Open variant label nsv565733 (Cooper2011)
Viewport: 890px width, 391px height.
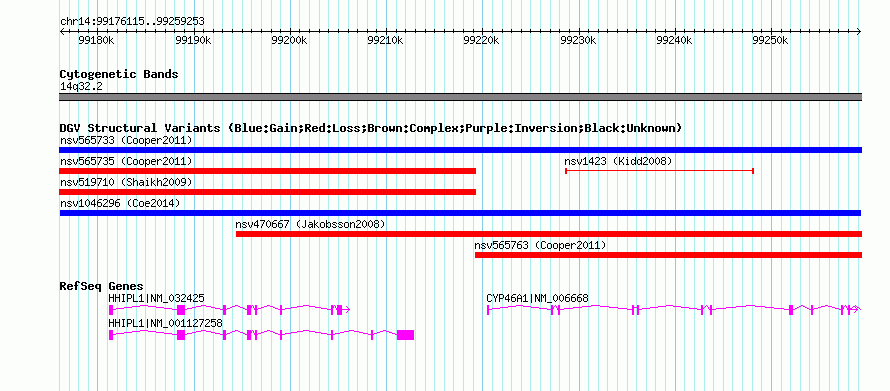126,140
